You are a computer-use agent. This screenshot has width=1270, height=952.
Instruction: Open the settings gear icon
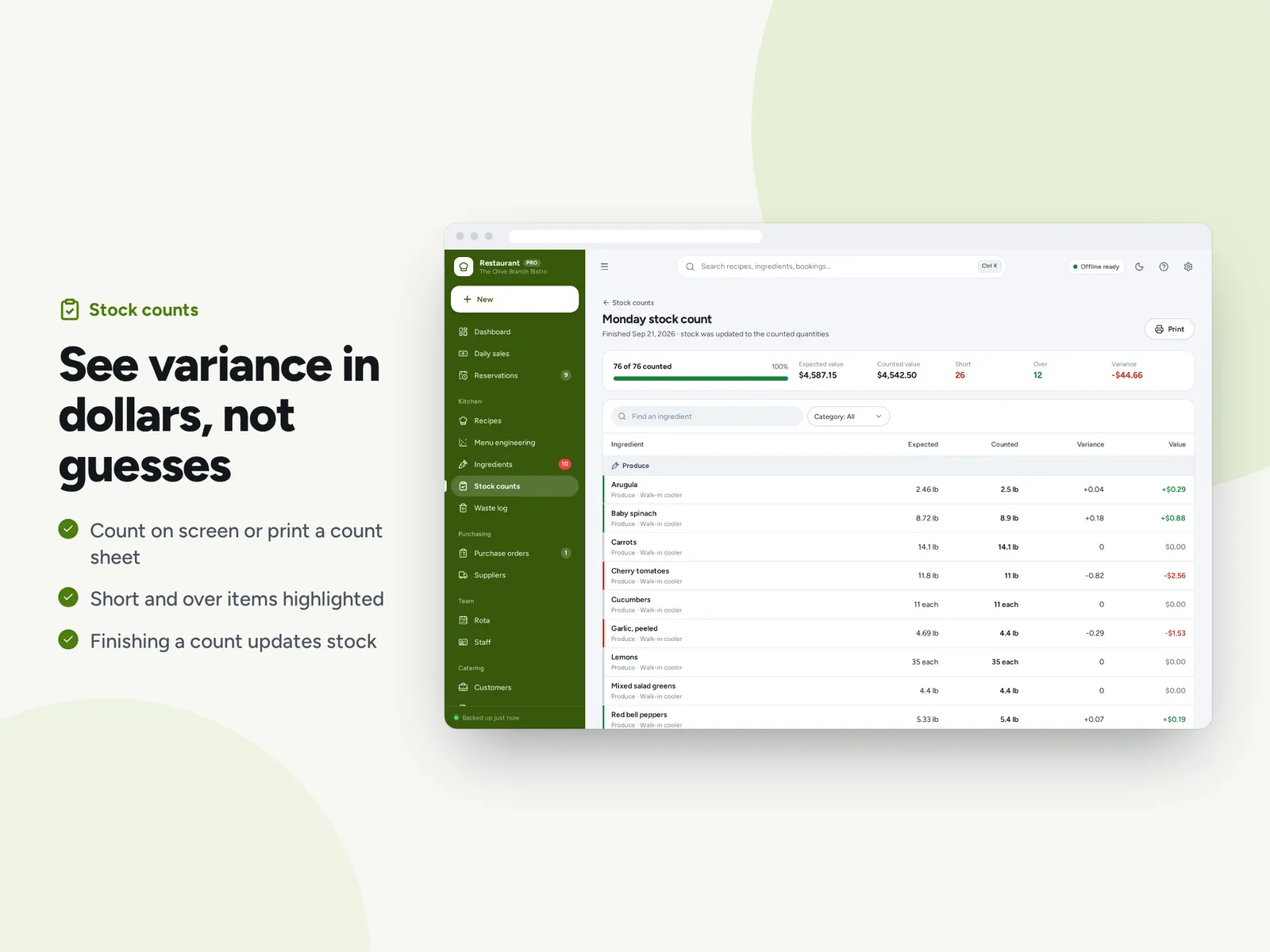(x=1188, y=267)
